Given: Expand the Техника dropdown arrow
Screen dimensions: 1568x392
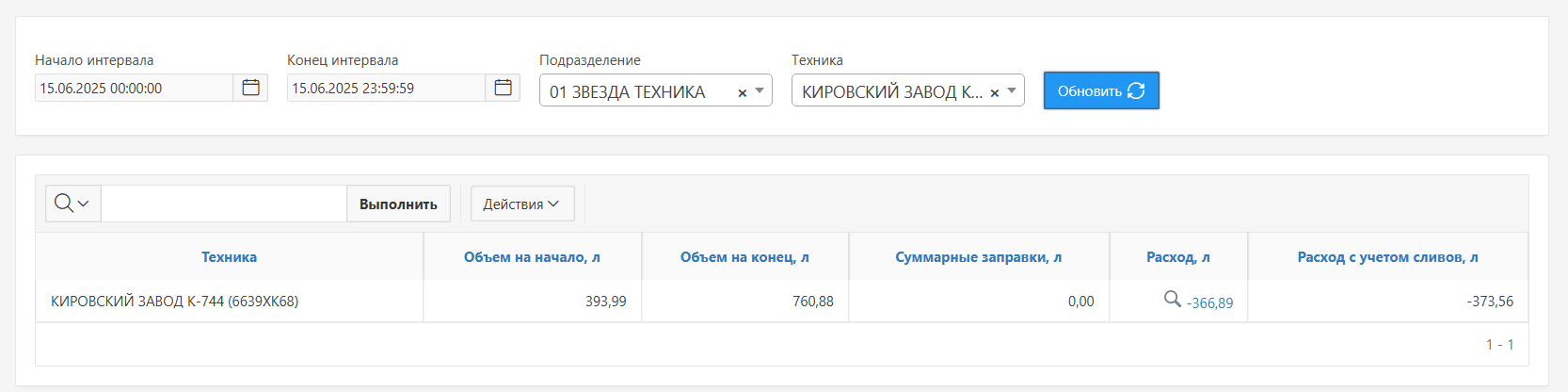Looking at the screenshot, I should pos(1012,91).
